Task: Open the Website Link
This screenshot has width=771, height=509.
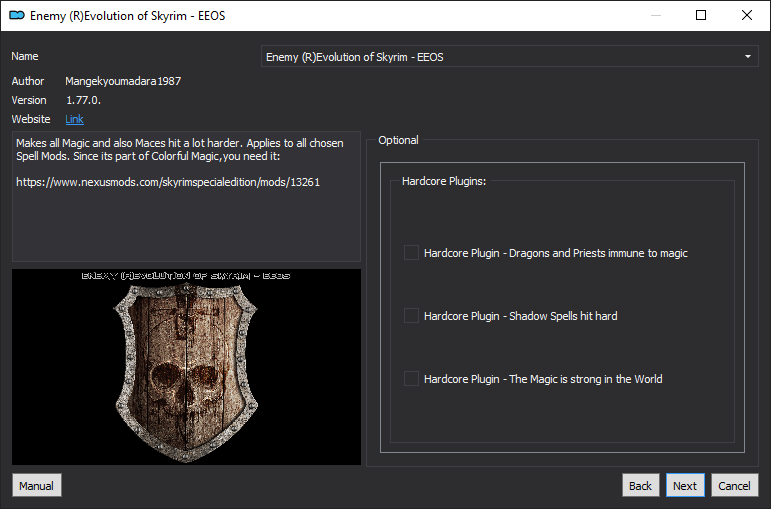Action: (x=74, y=119)
